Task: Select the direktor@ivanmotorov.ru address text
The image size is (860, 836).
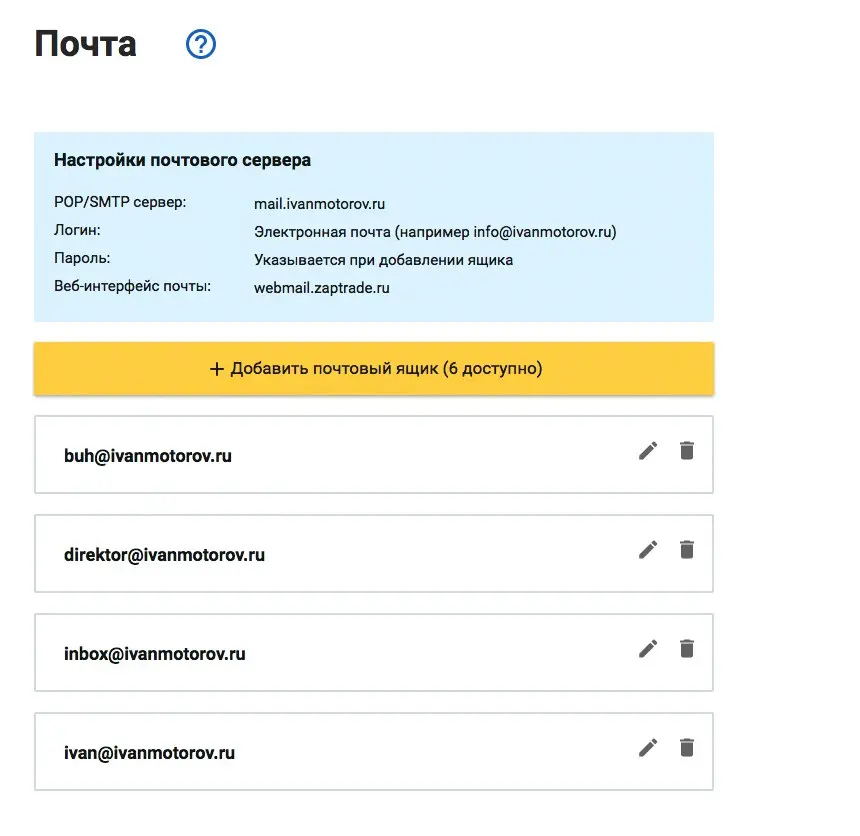Action: point(164,555)
